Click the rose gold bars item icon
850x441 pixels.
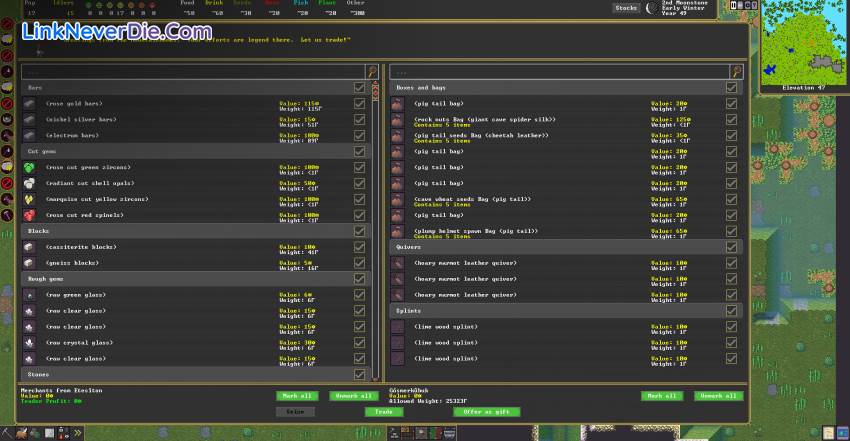[x=30, y=104]
